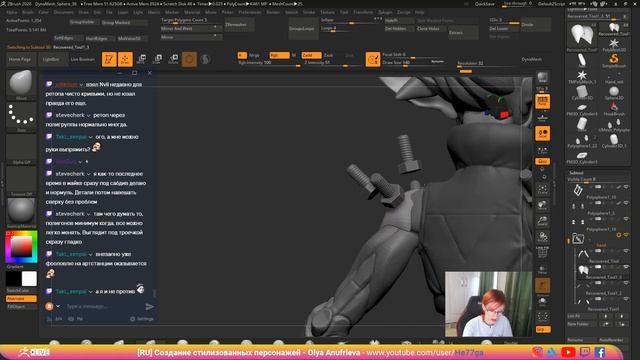
Task: Click the Extract button
Action: (x=463, y=33)
